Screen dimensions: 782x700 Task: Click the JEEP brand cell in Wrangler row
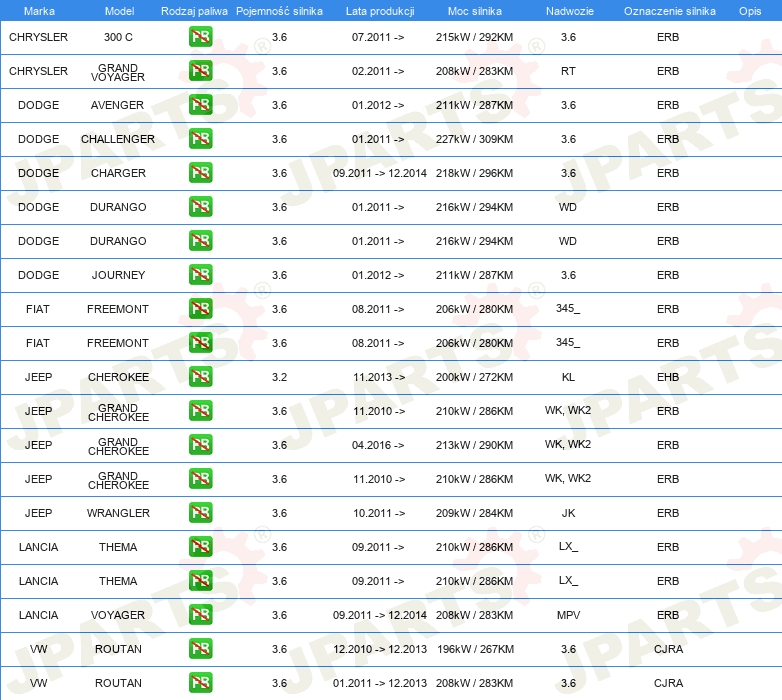click(38, 513)
